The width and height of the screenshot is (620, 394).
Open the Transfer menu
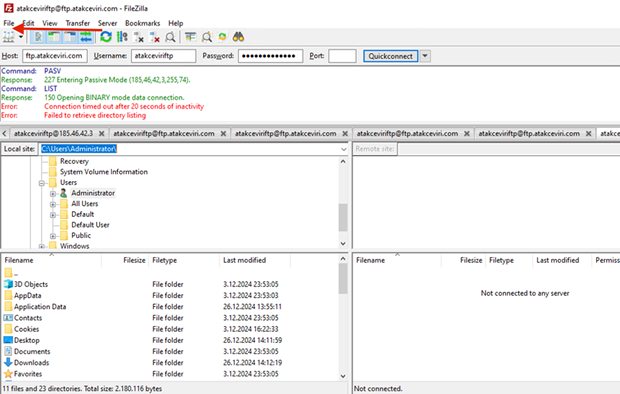78,23
